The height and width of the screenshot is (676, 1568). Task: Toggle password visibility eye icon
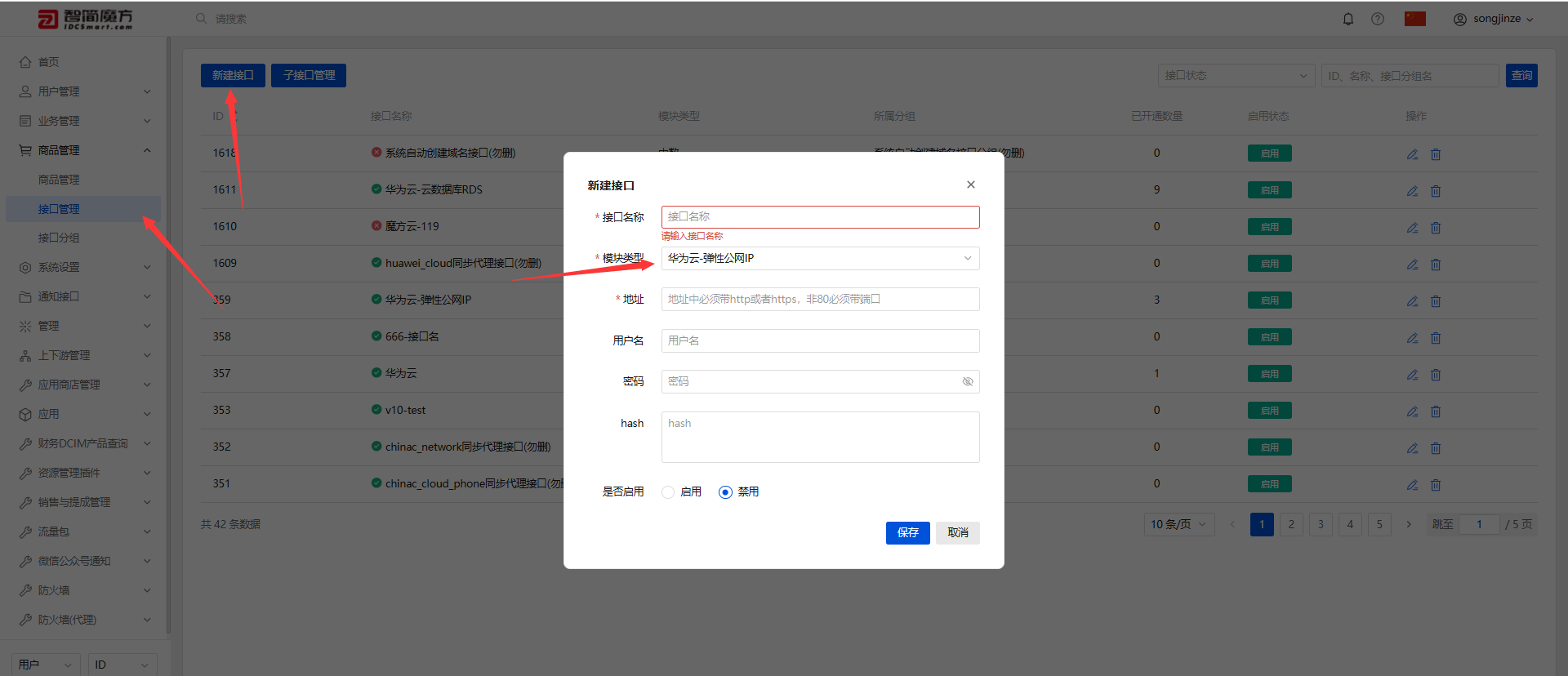(x=968, y=381)
